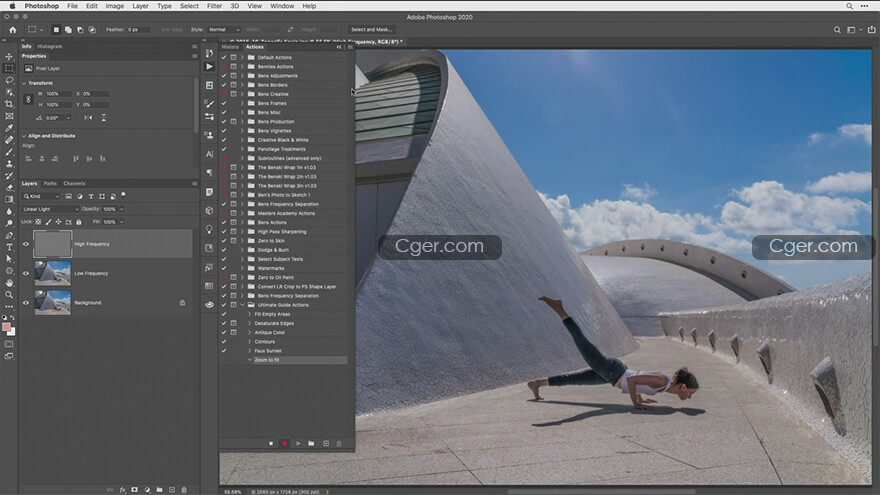Switch to the Histogram tab
The width and height of the screenshot is (880, 495).
pyautogui.click(x=49, y=47)
